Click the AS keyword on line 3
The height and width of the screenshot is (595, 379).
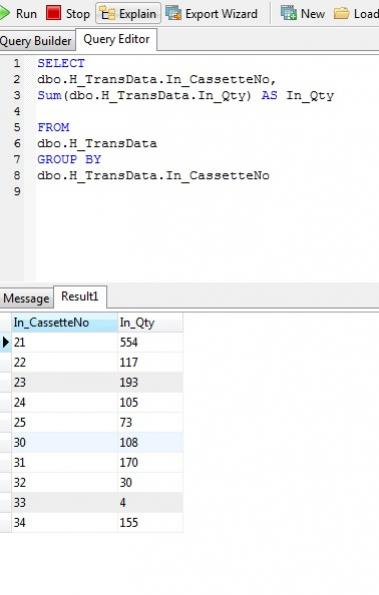269,95
